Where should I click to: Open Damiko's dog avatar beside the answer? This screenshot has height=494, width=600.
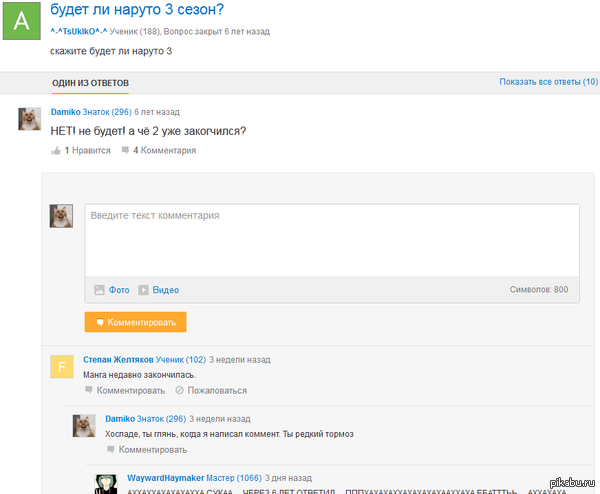pyautogui.click(x=29, y=119)
